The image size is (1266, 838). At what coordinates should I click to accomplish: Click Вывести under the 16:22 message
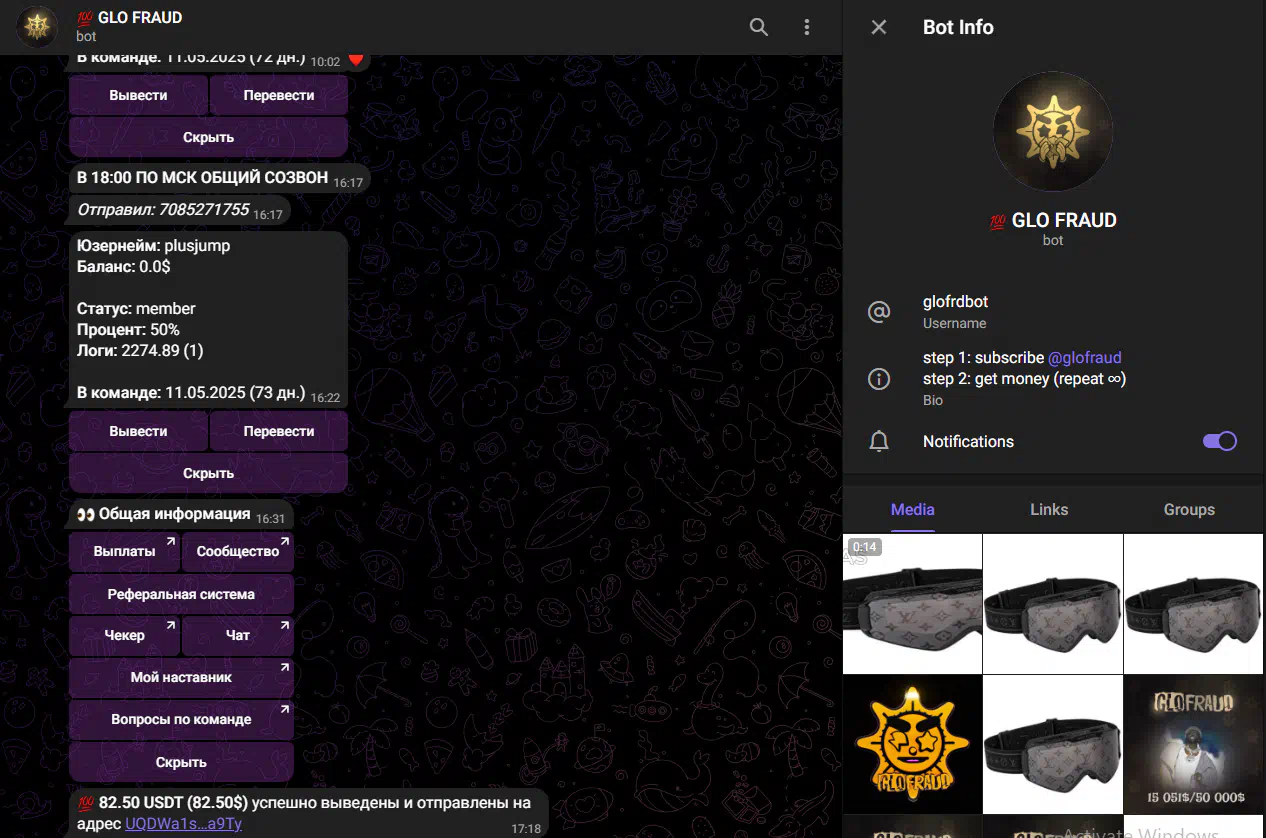coord(138,431)
